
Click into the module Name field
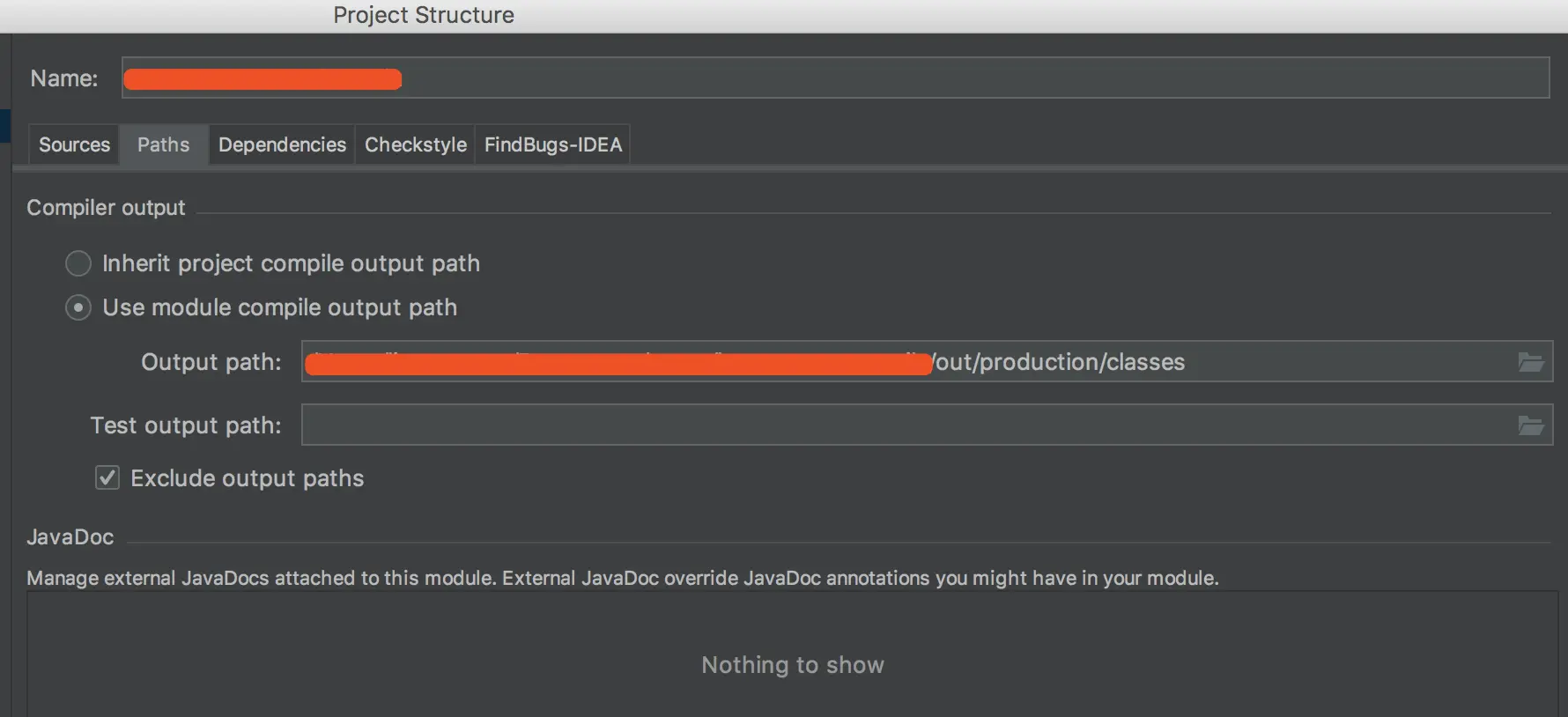coord(881,78)
